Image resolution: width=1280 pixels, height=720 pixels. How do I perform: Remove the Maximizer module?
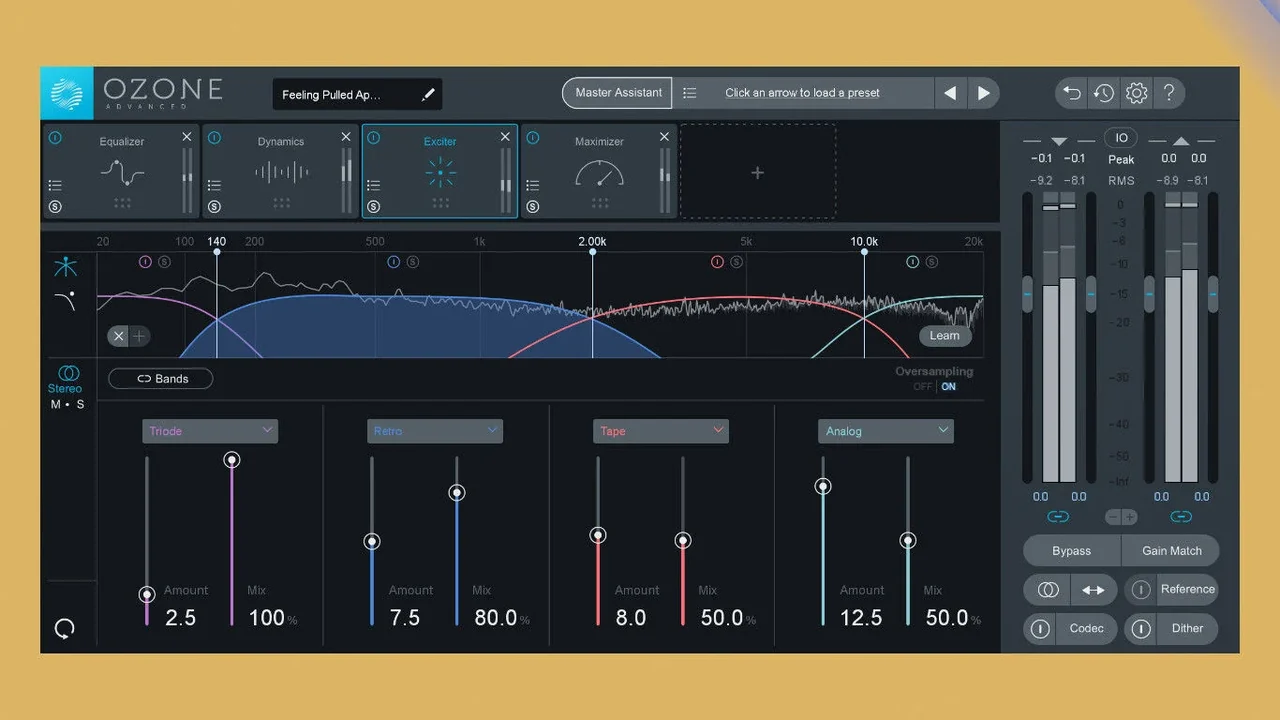(664, 137)
